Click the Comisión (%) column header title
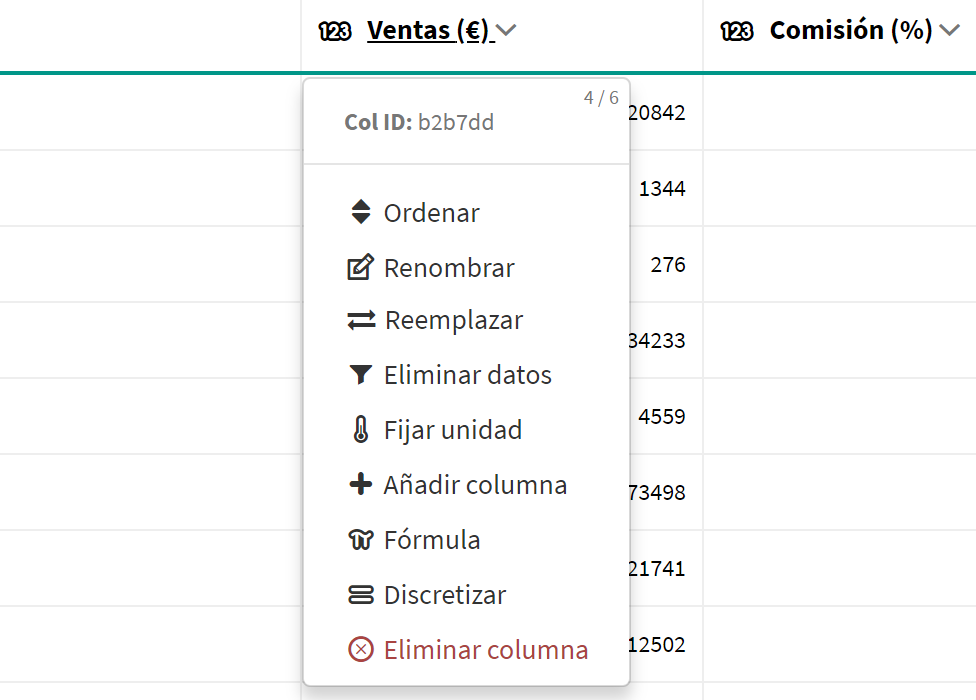The image size is (976, 700). coord(850,31)
